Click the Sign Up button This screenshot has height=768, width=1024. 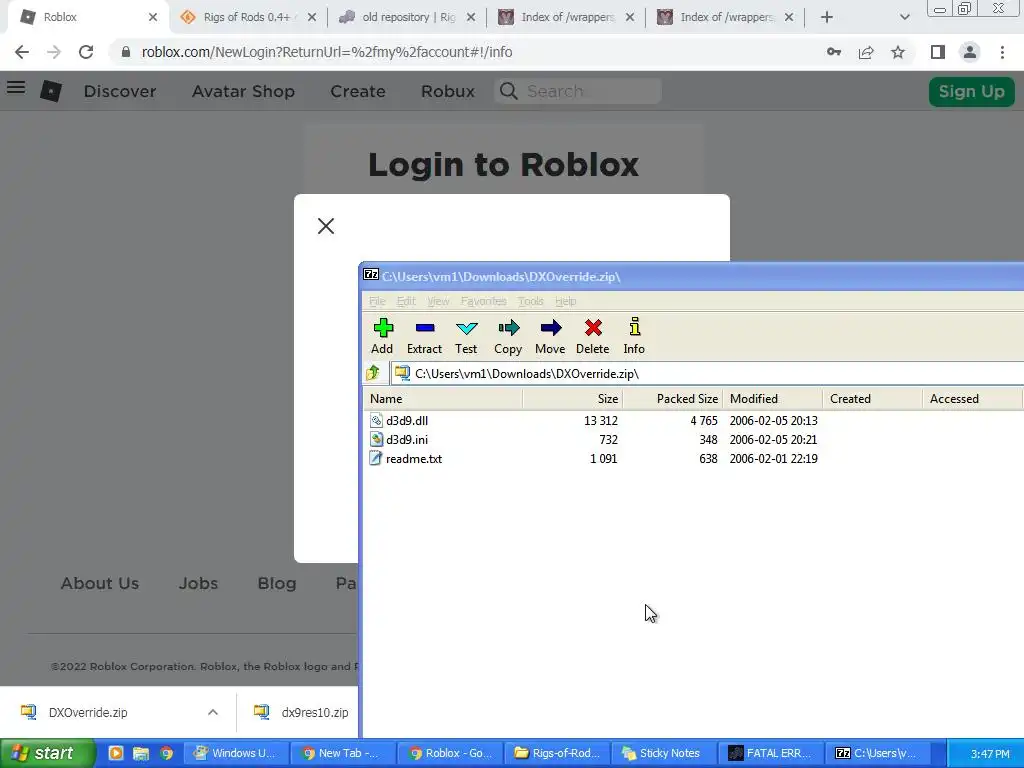tap(971, 91)
